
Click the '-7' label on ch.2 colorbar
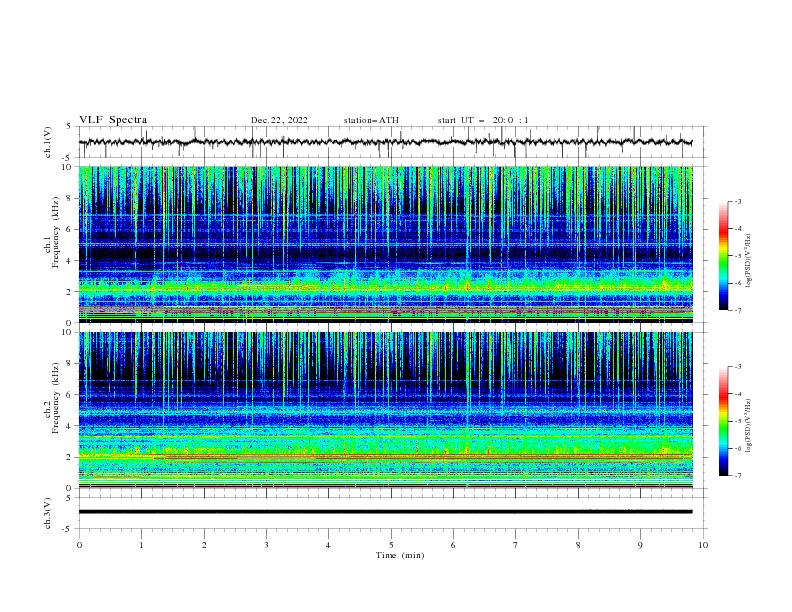pyautogui.click(x=737, y=476)
